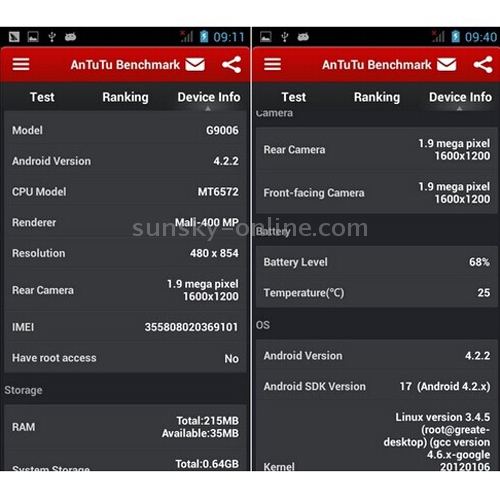Select the Android SDK Version row
The width and height of the screenshot is (500, 500).
point(377,386)
